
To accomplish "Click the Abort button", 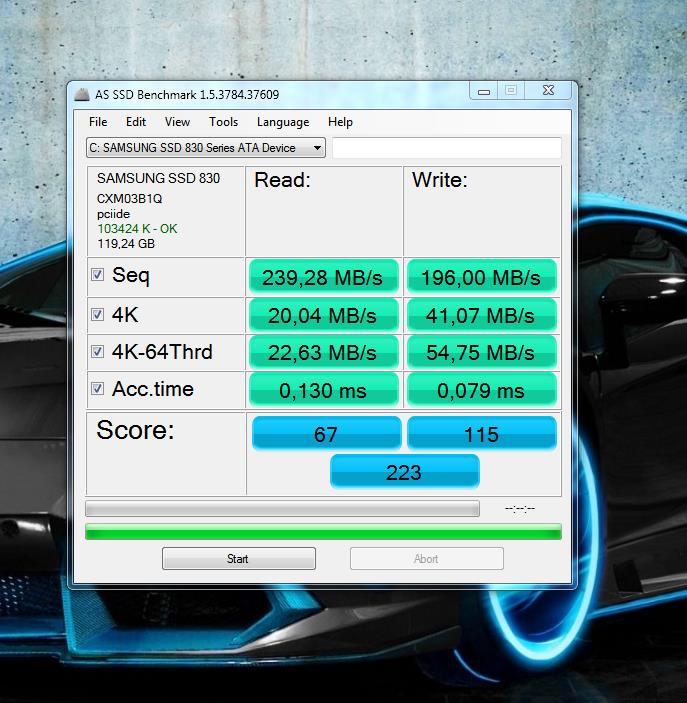I will pyautogui.click(x=426, y=559).
